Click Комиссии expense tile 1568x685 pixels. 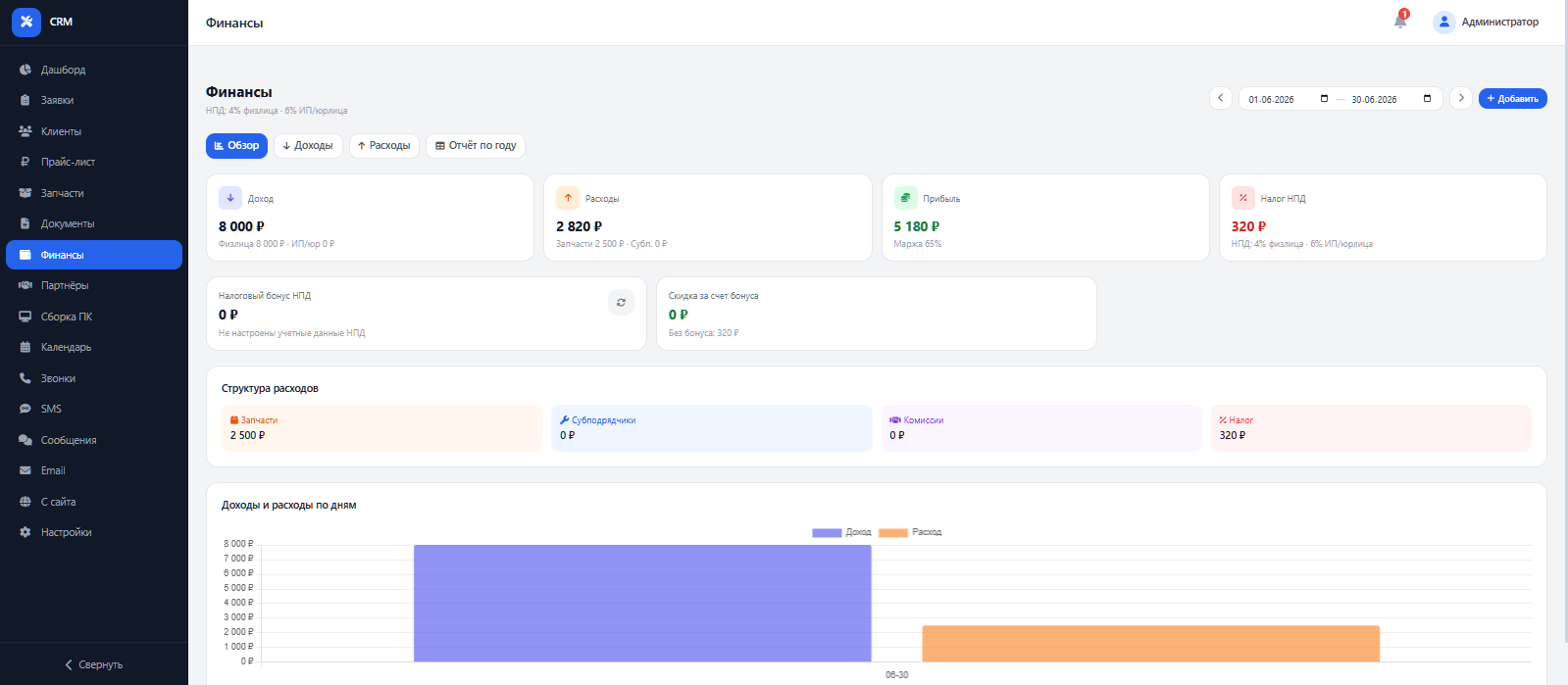(x=1041, y=428)
